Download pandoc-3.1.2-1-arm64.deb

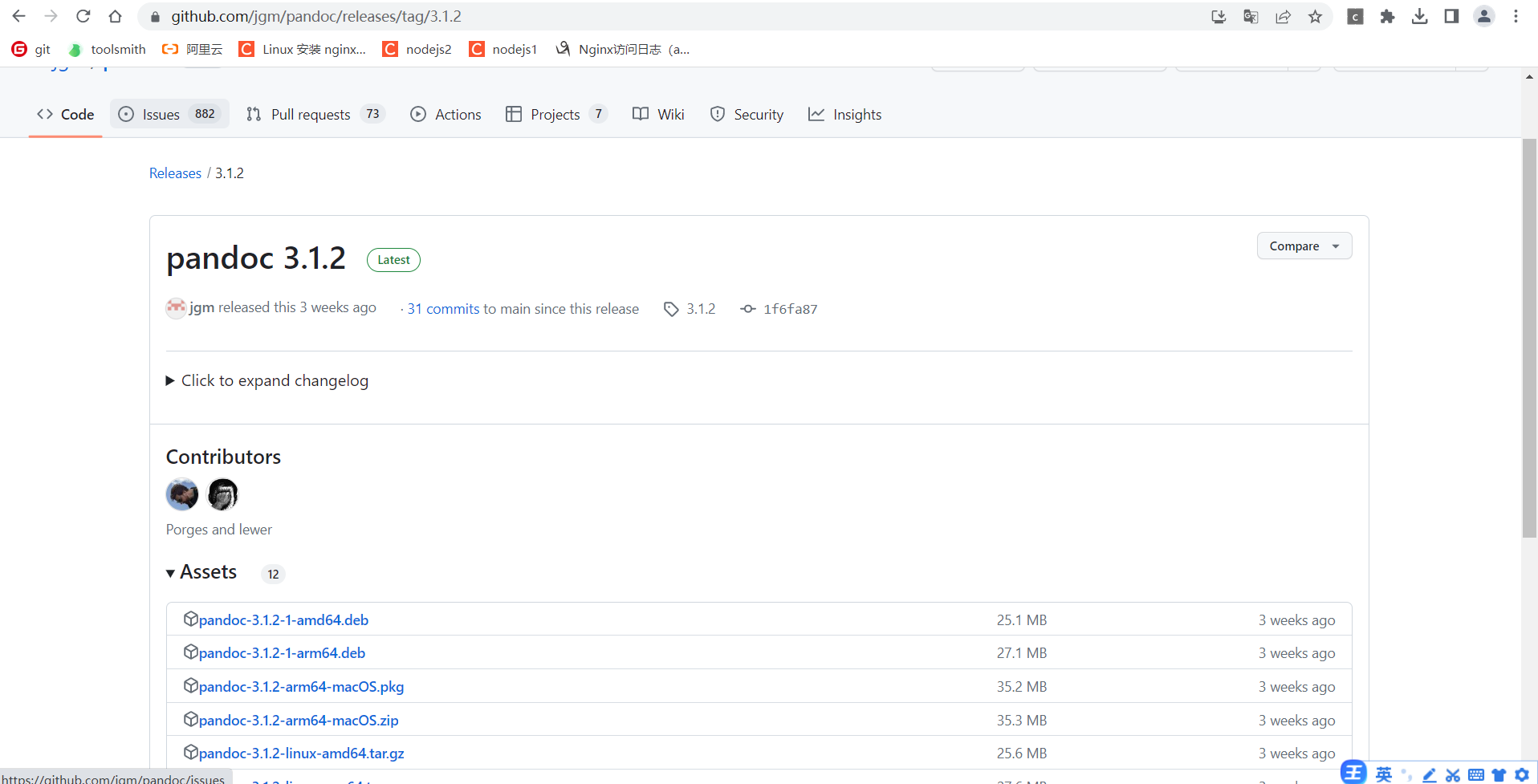pyautogui.click(x=282, y=653)
